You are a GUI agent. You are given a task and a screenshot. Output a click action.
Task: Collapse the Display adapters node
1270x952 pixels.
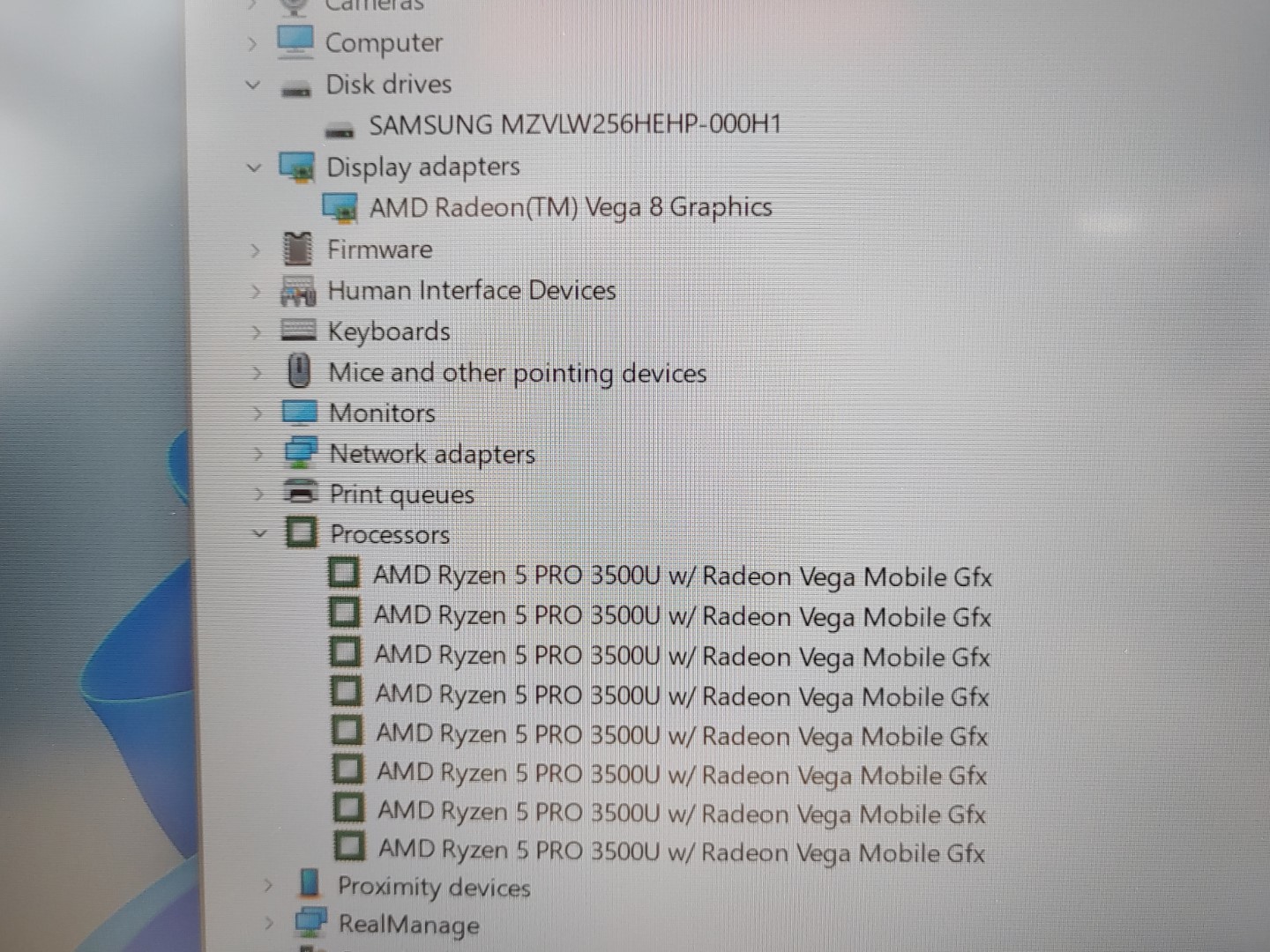tap(254, 167)
